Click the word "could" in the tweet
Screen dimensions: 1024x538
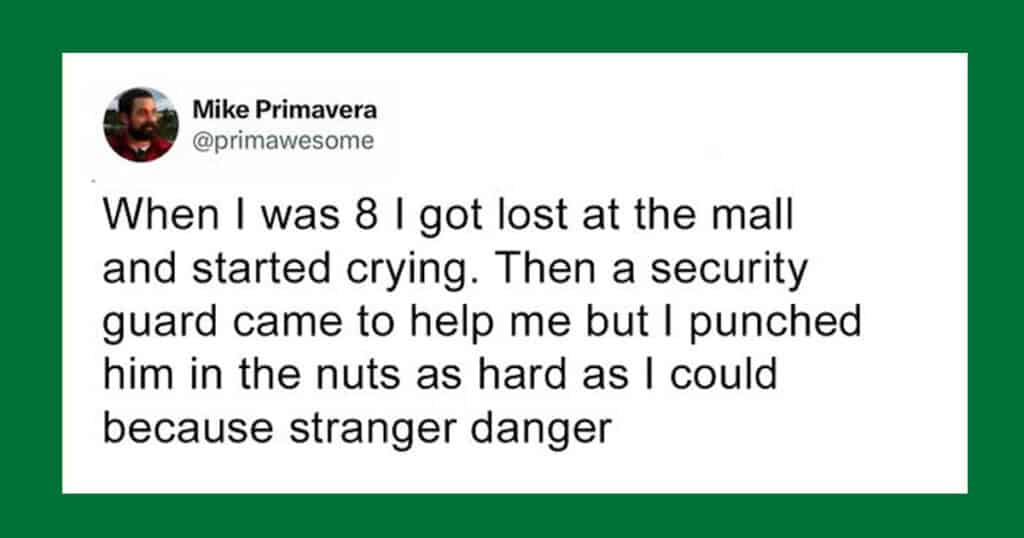click(724, 375)
